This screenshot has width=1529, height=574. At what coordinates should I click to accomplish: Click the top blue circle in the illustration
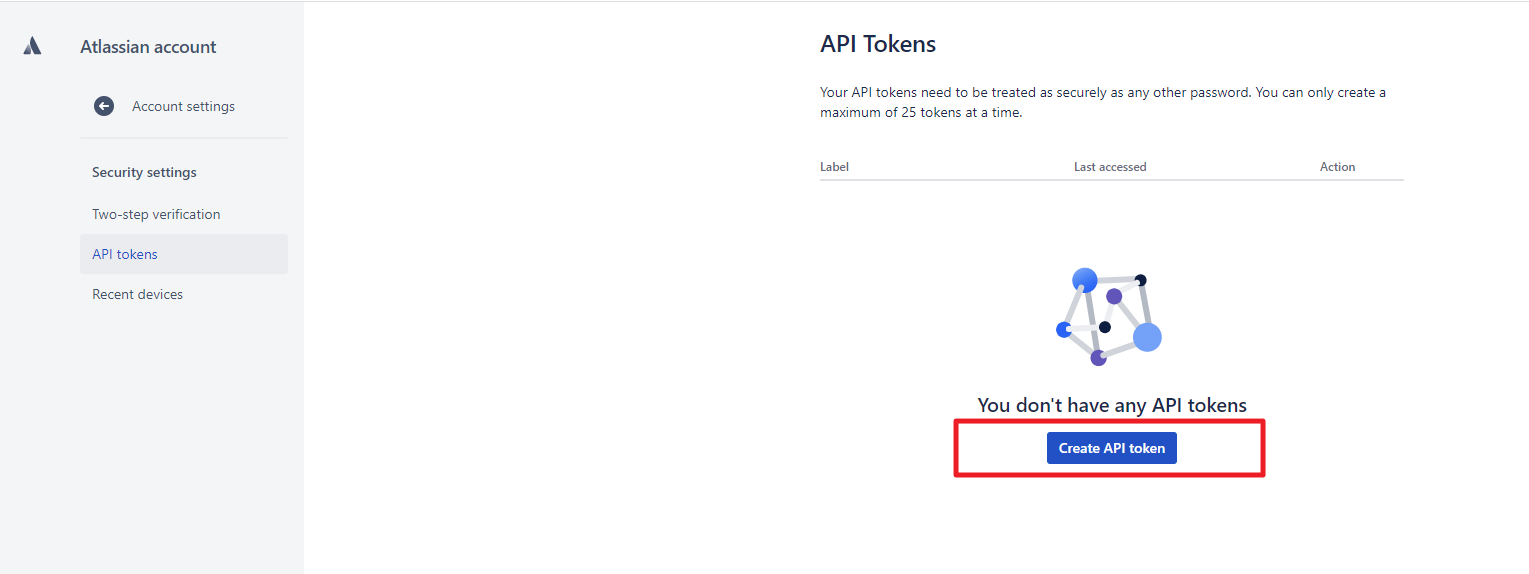coord(1084,280)
